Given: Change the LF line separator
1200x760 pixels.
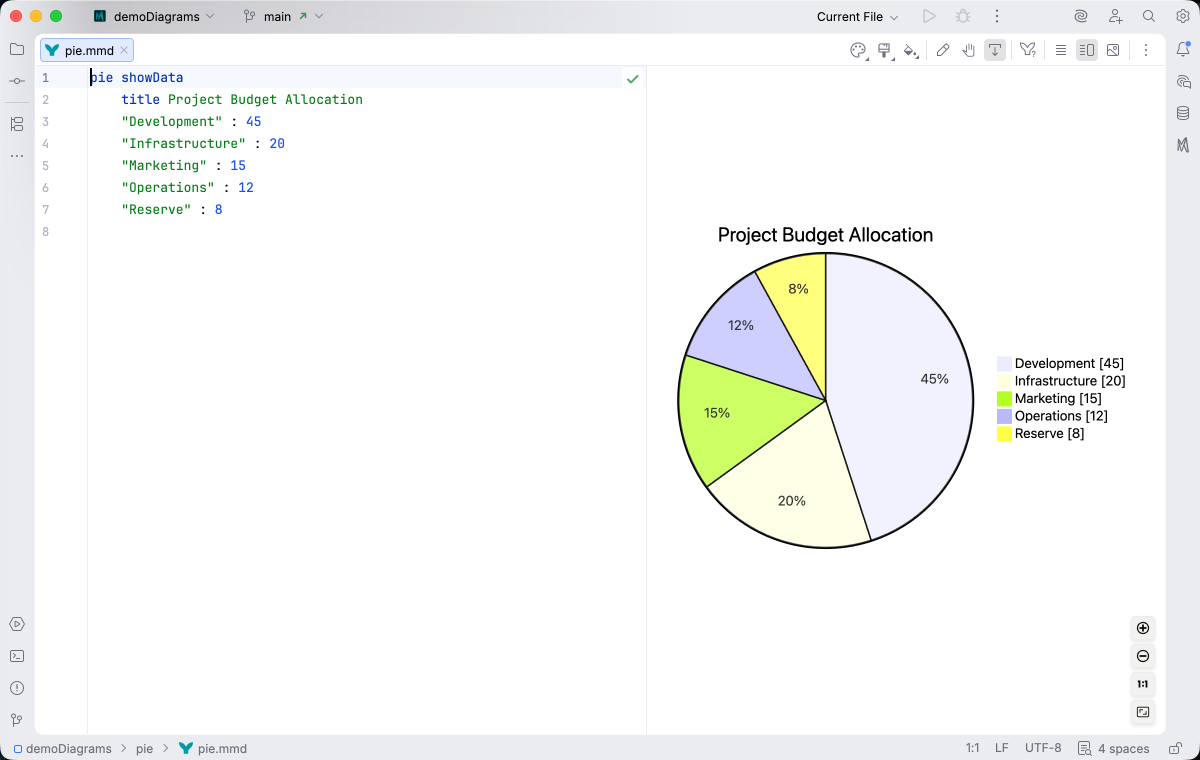Looking at the screenshot, I should 1002,748.
